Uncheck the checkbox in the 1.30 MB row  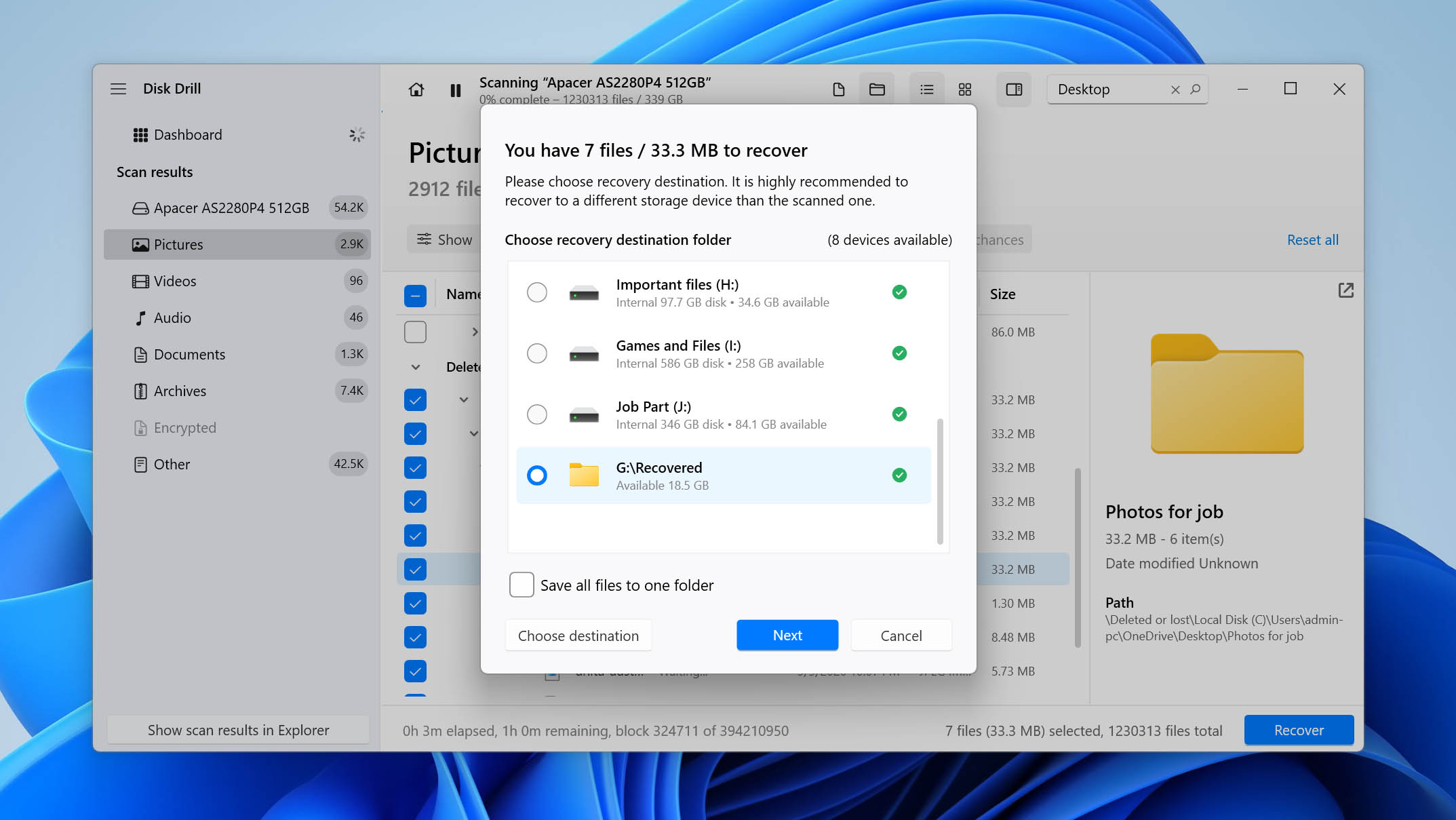coord(415,604)
